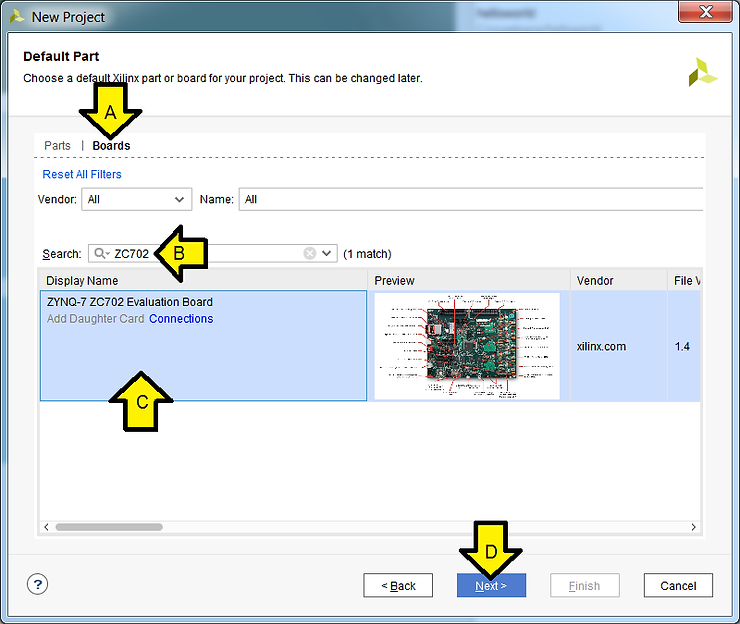Expand the search history dropdown arrow
This screenshot has height=624, width=740.
[x=327, y=254]
